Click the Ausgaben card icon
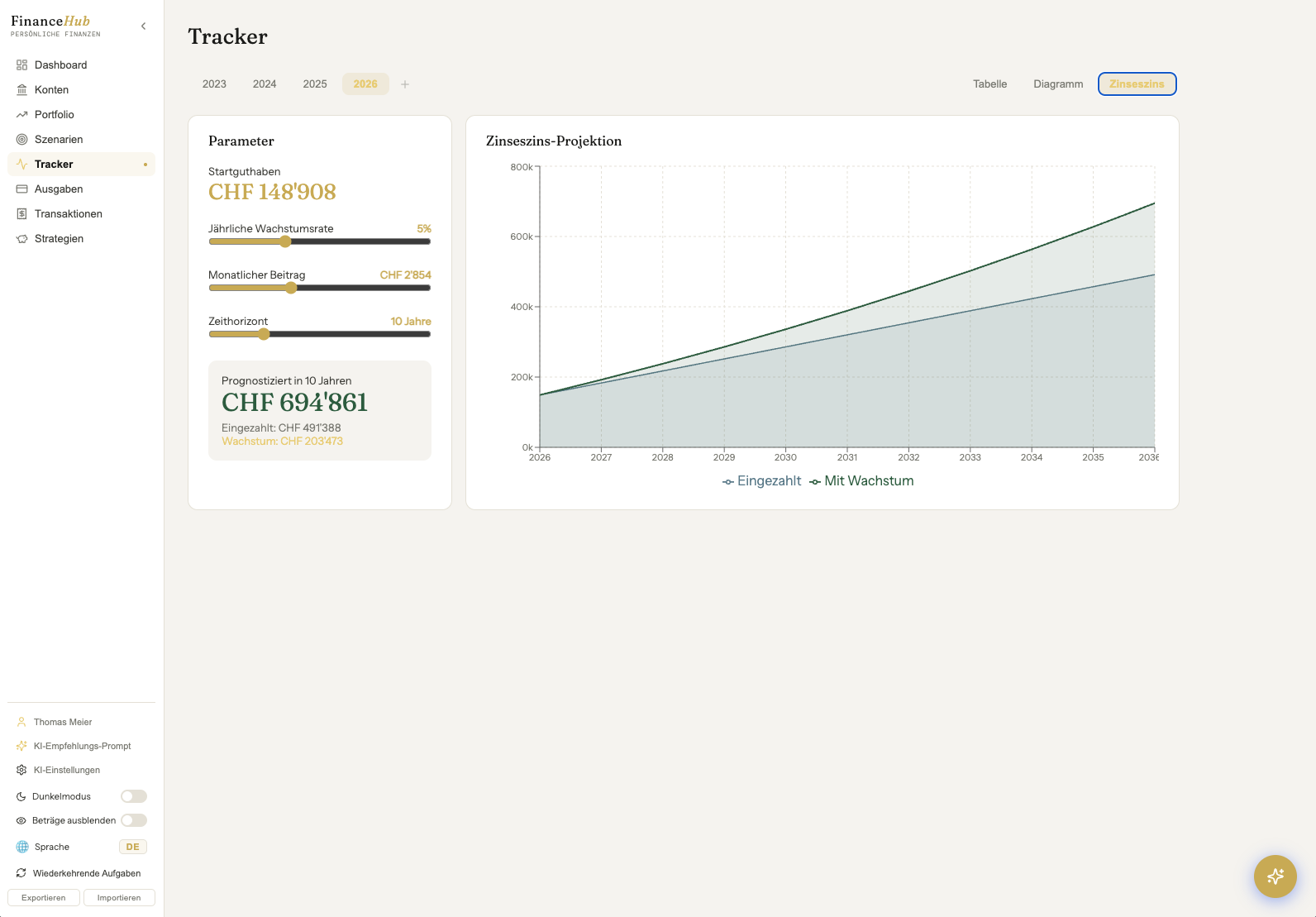Screen dimensions: 1316x917 [x=22, y=189]
